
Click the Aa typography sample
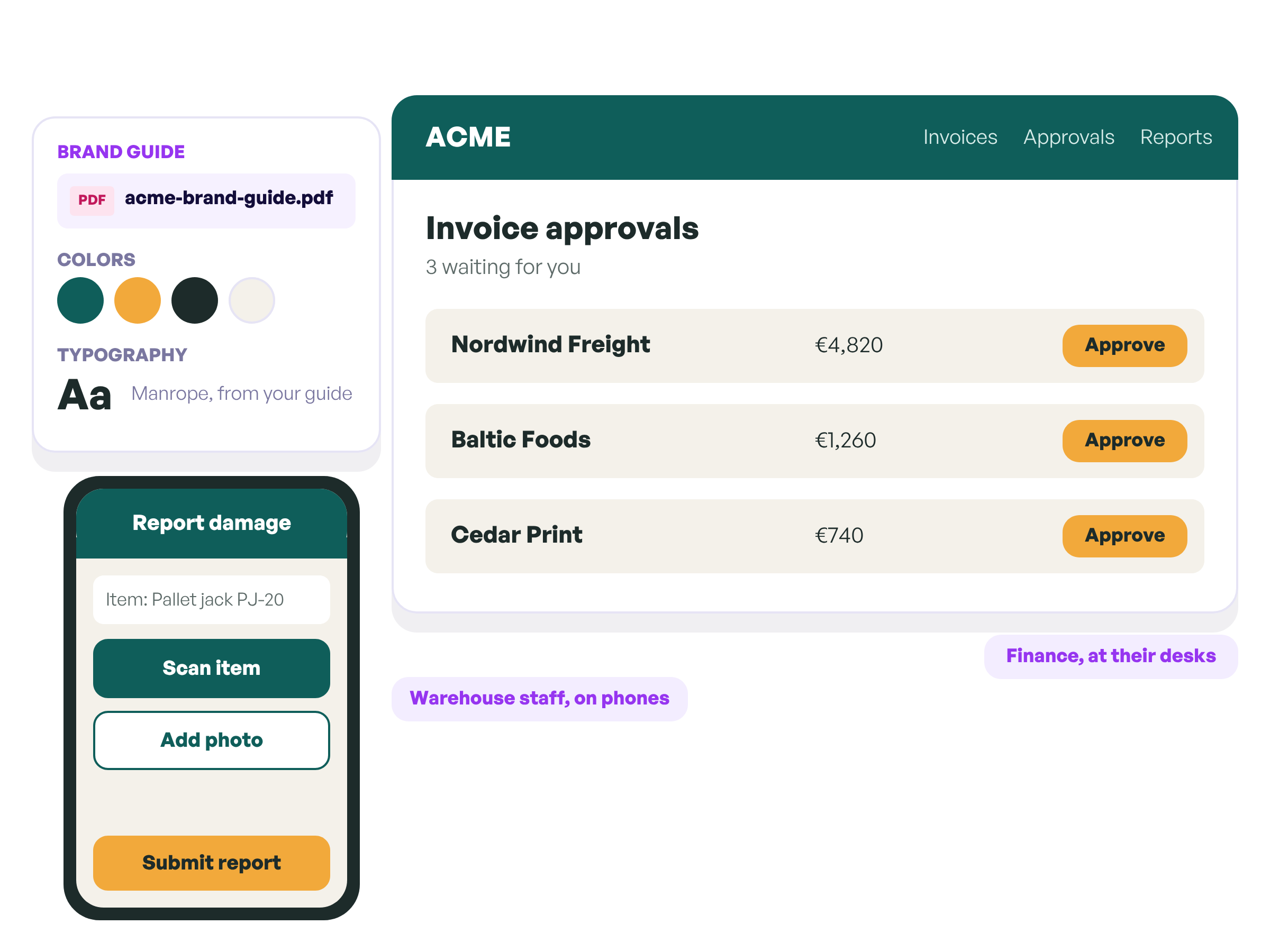click(84, 395)
